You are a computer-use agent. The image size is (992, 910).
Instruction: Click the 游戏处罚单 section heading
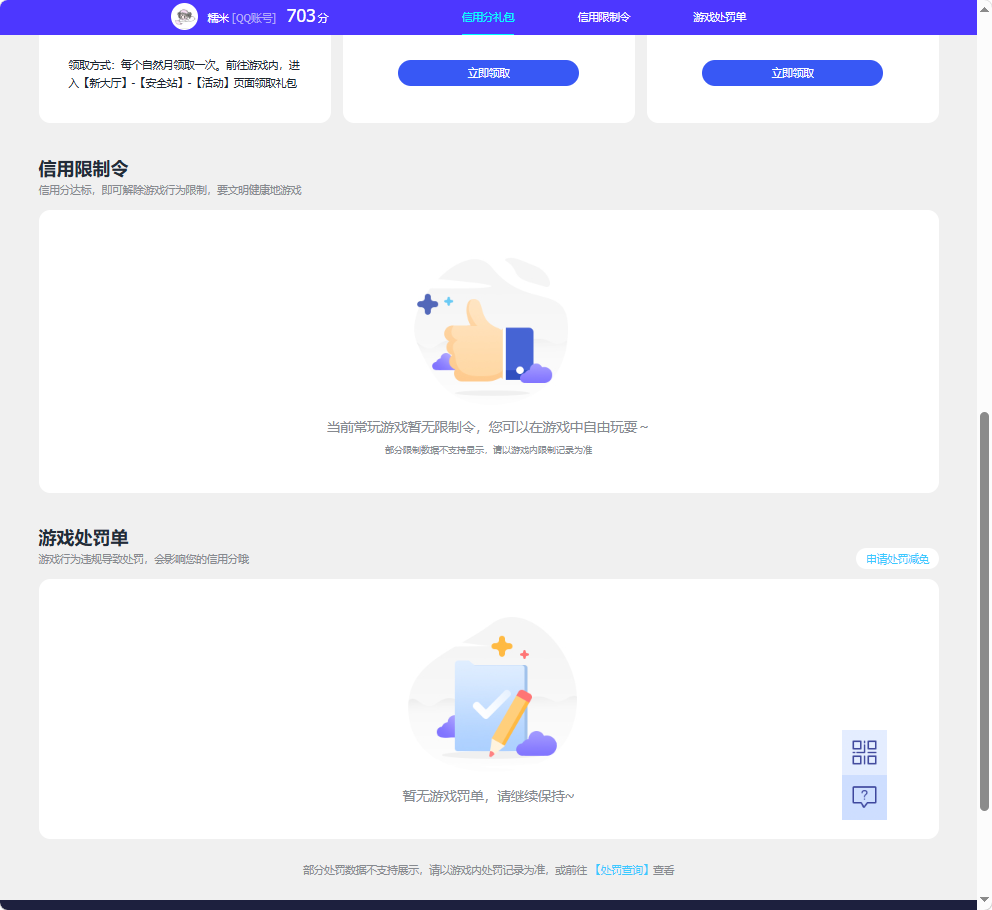pyautogui.click(x=83, y=537)
